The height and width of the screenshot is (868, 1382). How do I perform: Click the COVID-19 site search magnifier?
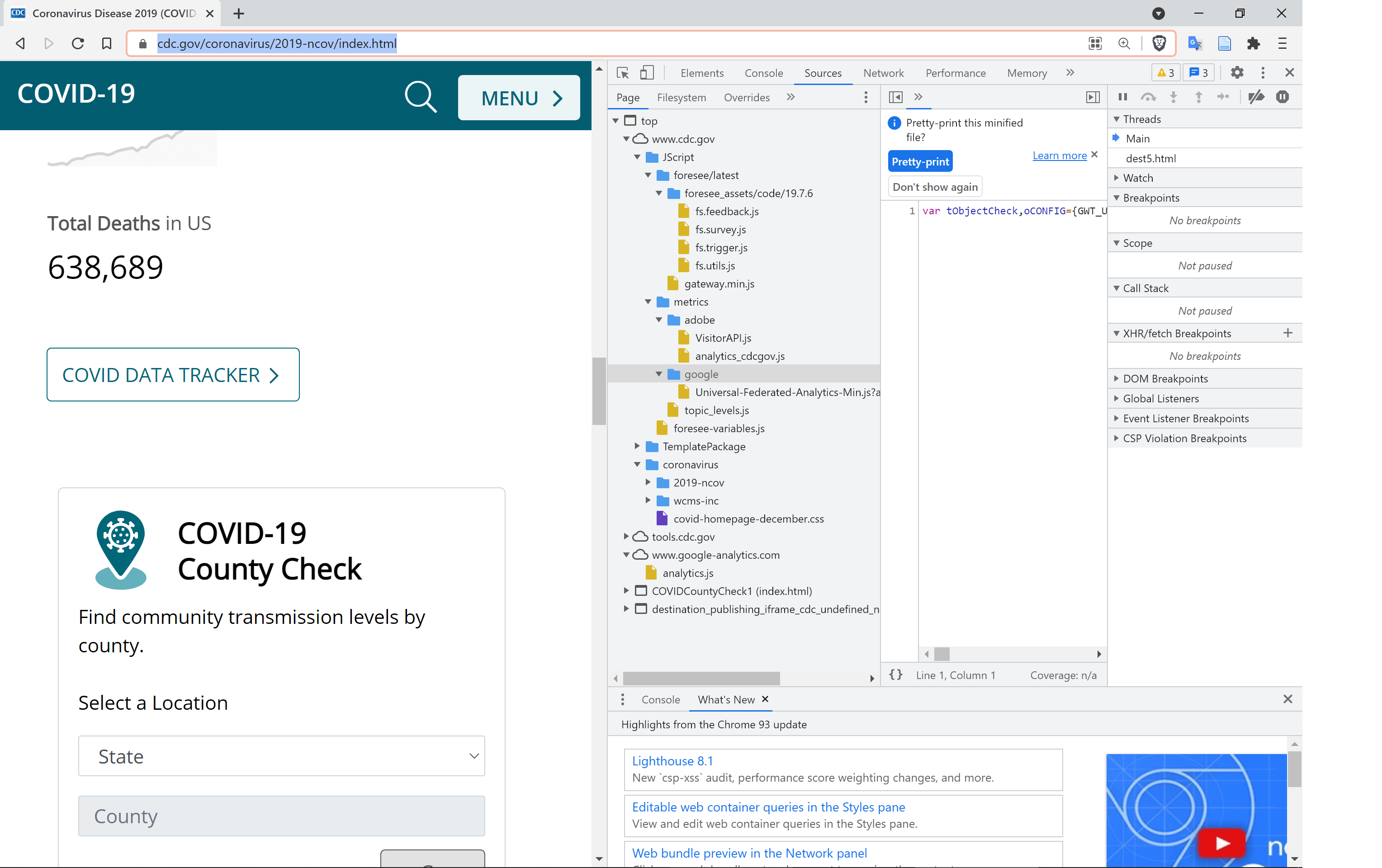421,97
